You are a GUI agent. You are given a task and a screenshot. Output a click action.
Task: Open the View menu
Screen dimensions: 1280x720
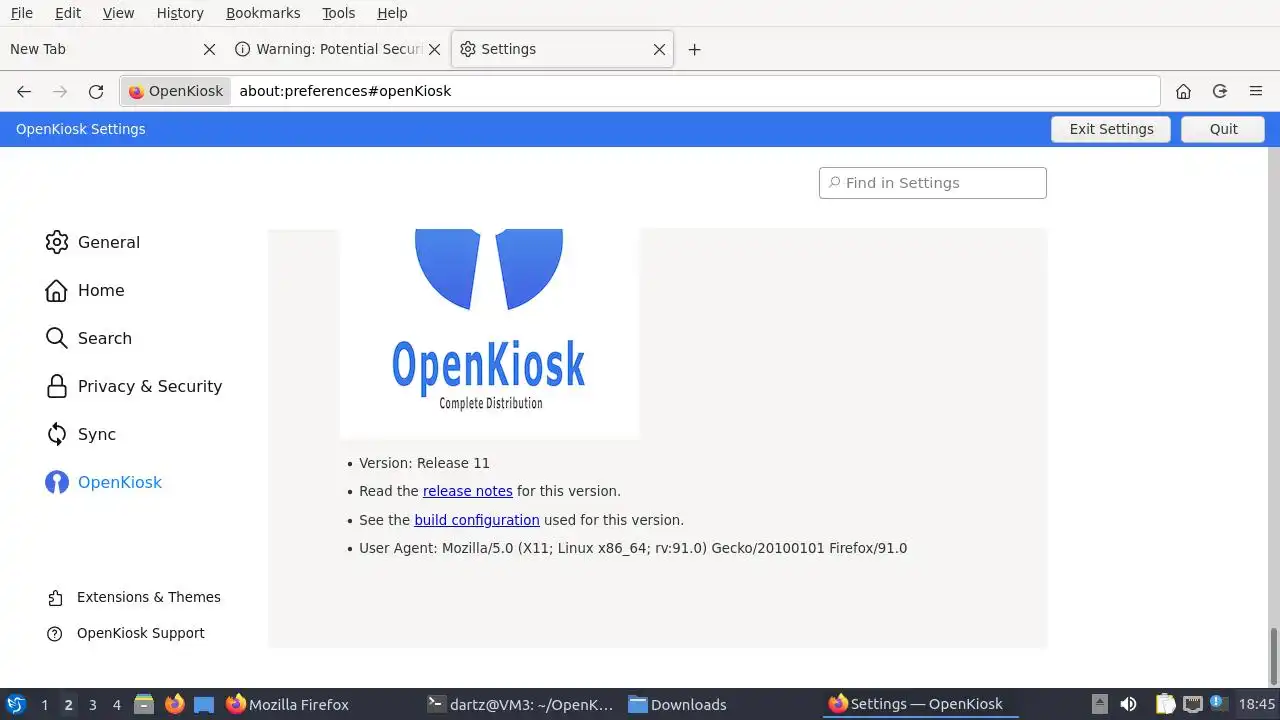(118, 13)
